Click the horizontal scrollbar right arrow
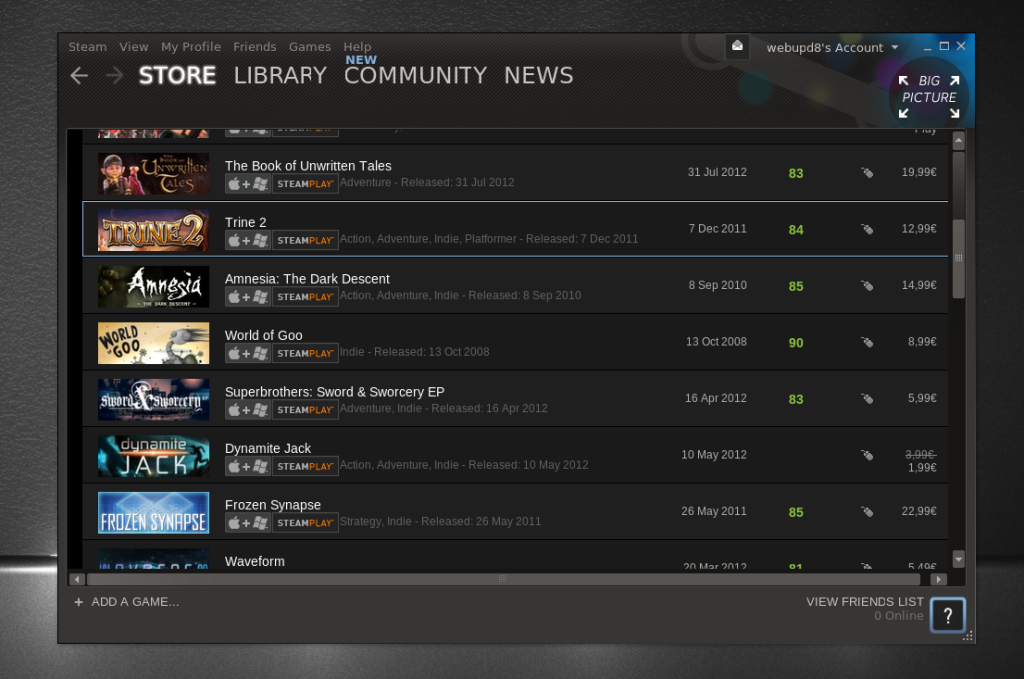Image resolution: width=1024 pixels, height=679 pixels. [938, 579]
